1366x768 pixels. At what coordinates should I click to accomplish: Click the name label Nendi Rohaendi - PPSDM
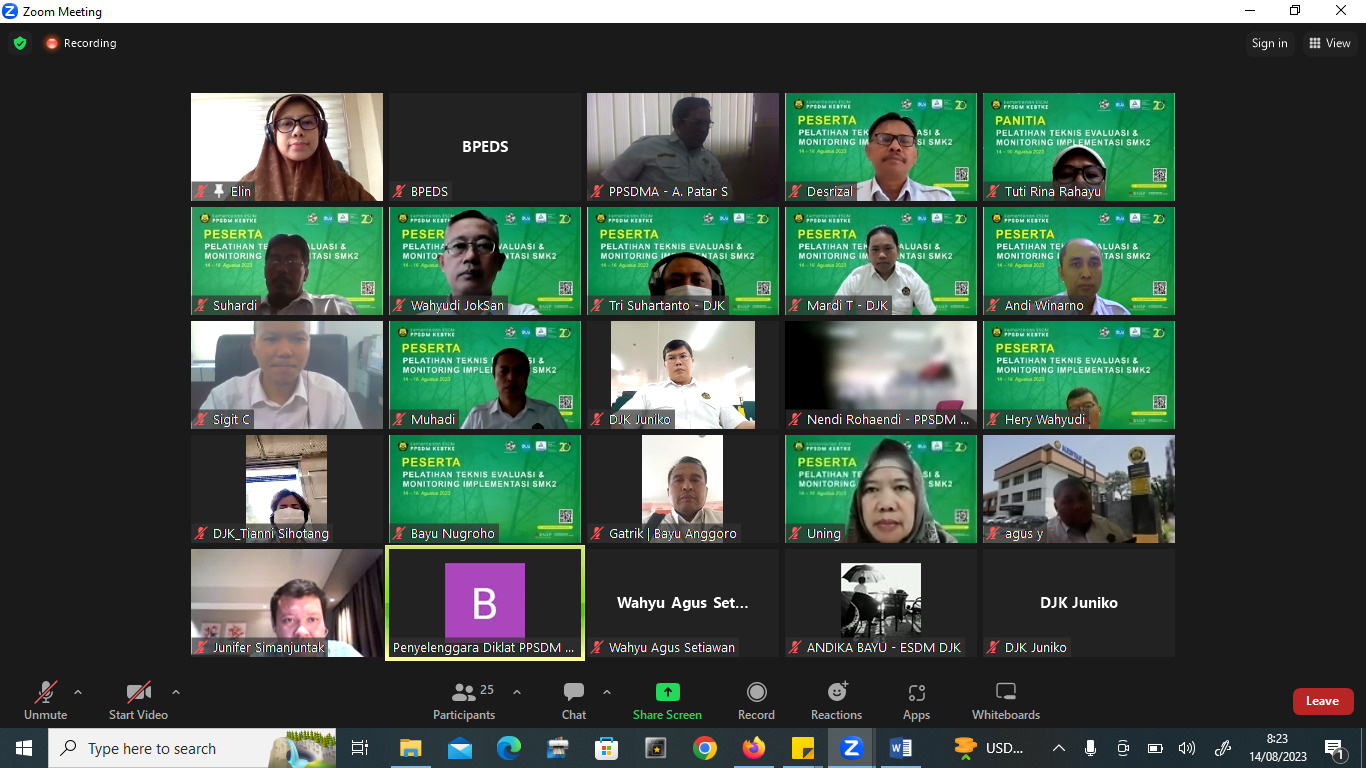tap(888, 420)
